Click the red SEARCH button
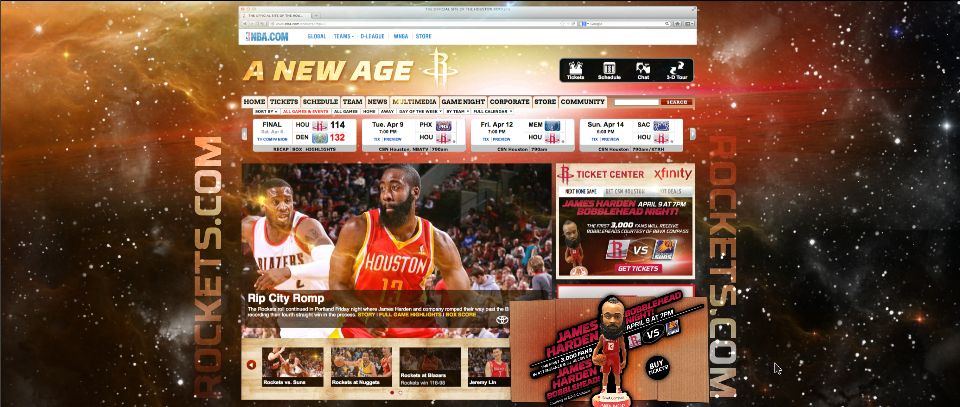Image resolution: width=960 pixels, height=407 pixels. pyautogui.click(x=677, y=102)
